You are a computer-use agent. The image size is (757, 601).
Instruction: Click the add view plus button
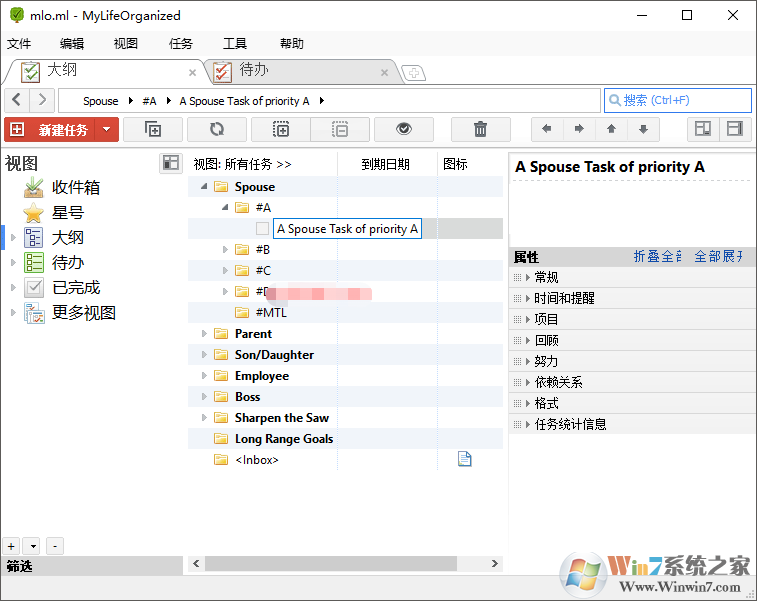coord(11,546)
